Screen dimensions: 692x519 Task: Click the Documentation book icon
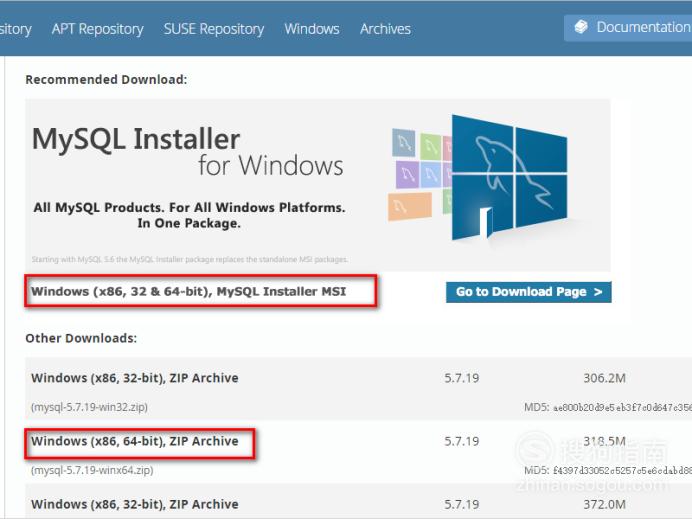[581, 27]
